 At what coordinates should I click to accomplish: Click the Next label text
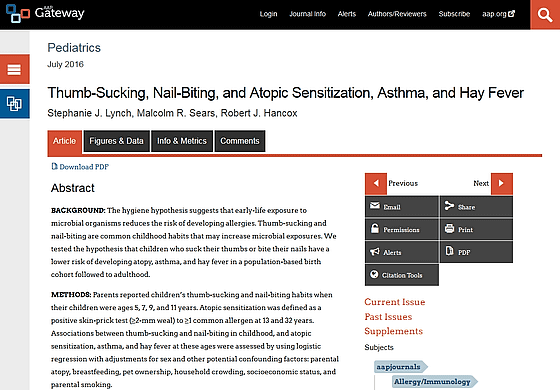(481, 183)
